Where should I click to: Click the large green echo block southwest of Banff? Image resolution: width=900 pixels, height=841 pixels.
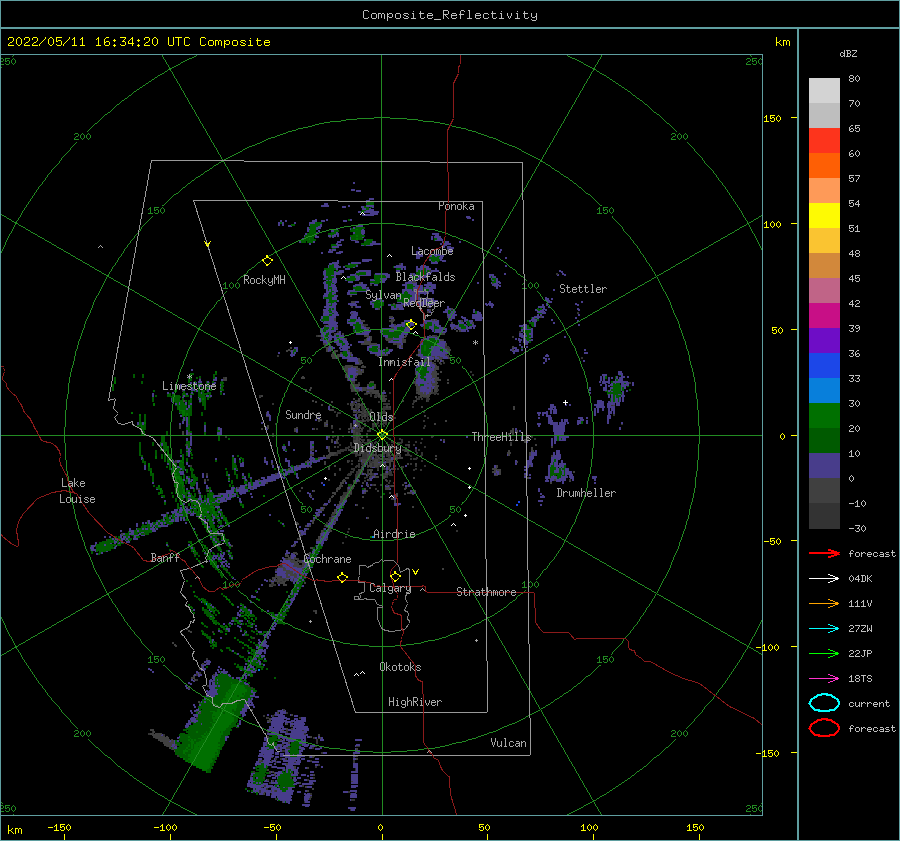[x=215, y=720]
